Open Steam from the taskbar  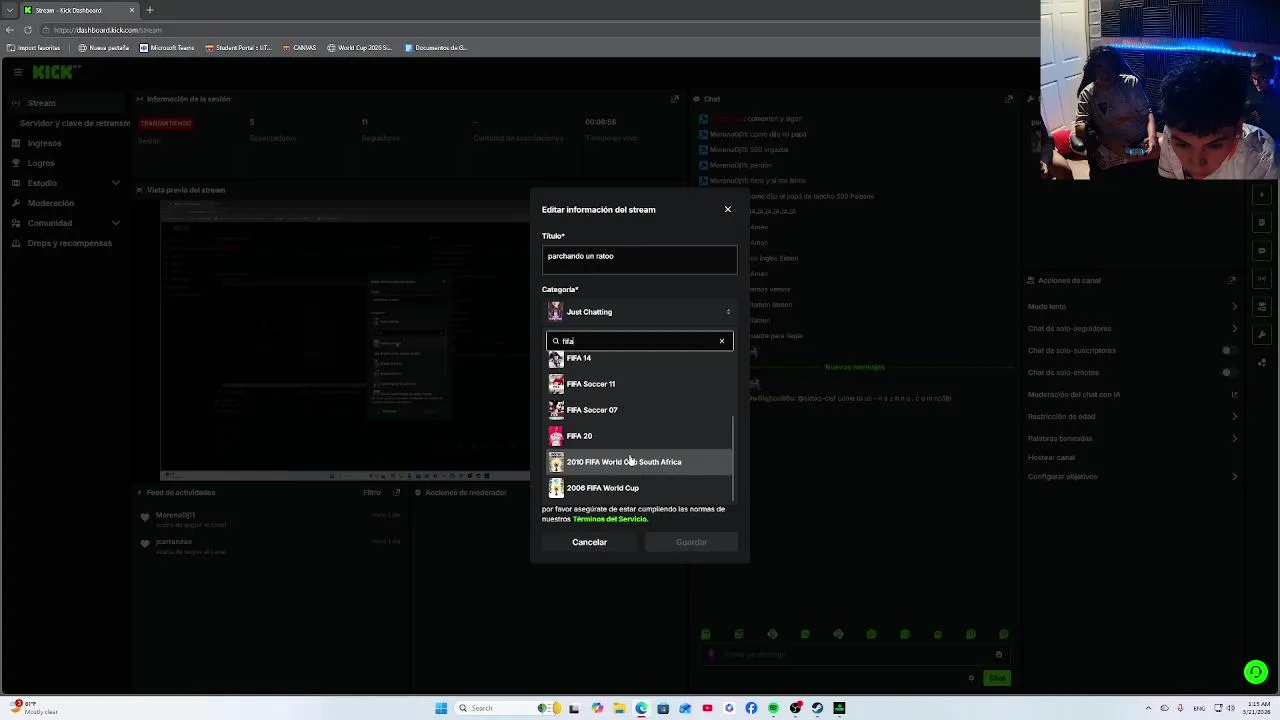tap(817, 708)
